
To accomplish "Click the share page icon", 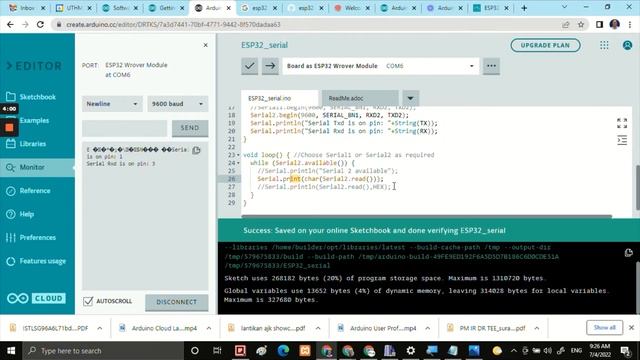I will coord(566,24).
